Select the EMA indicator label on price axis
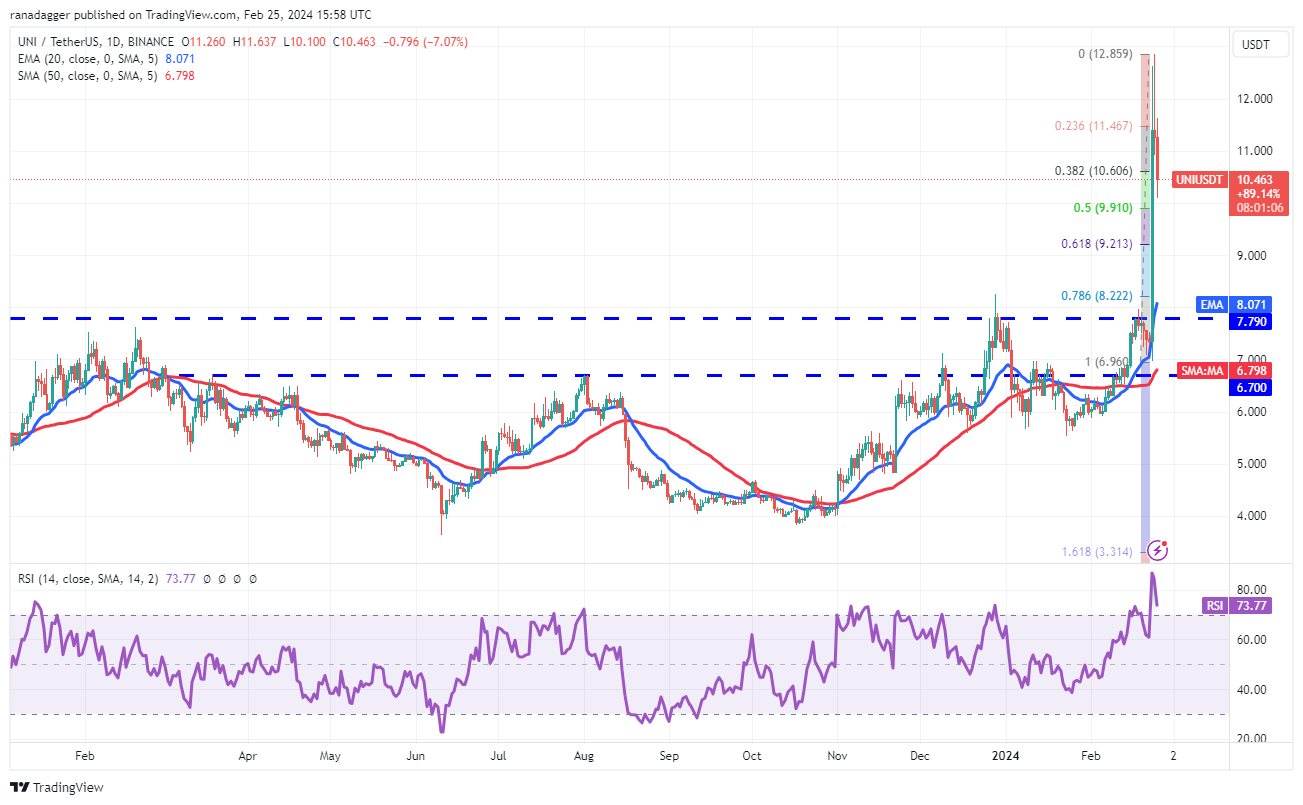Viewport: 1303px width, 805px height. tap(1211, 303)
